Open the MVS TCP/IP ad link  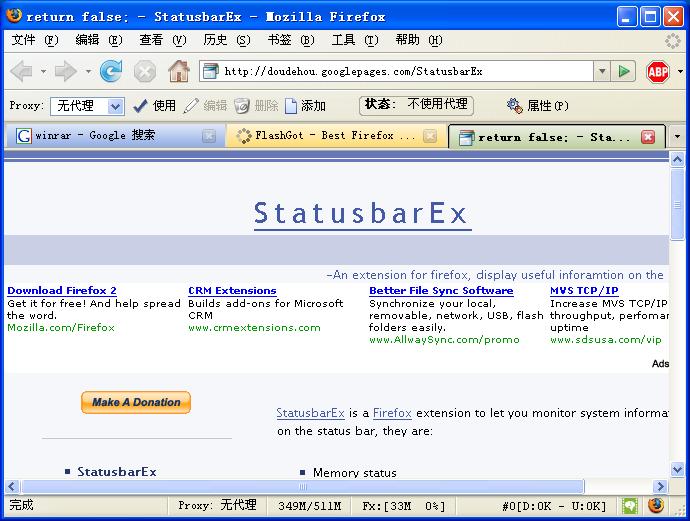584,290
